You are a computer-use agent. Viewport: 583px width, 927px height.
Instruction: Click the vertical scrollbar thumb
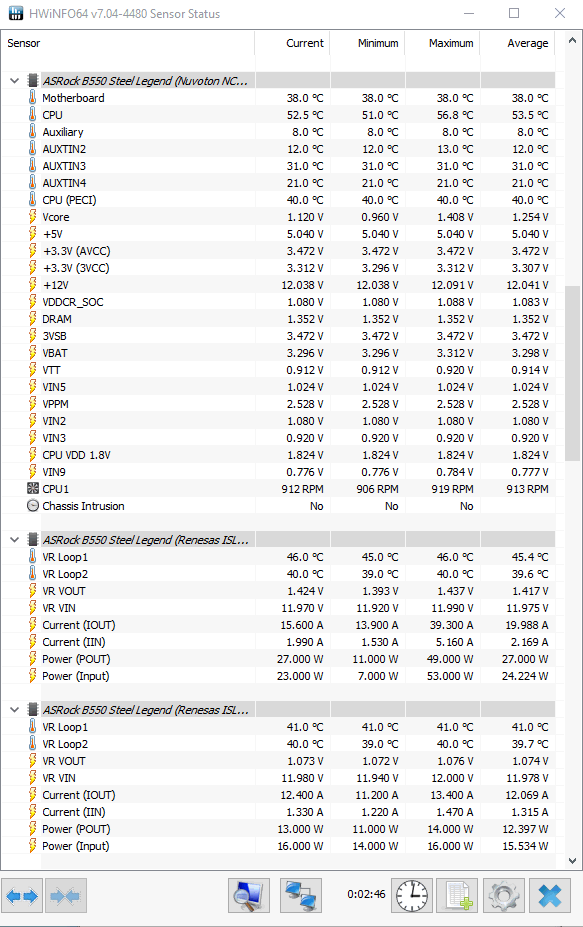[x=572, y=374]
